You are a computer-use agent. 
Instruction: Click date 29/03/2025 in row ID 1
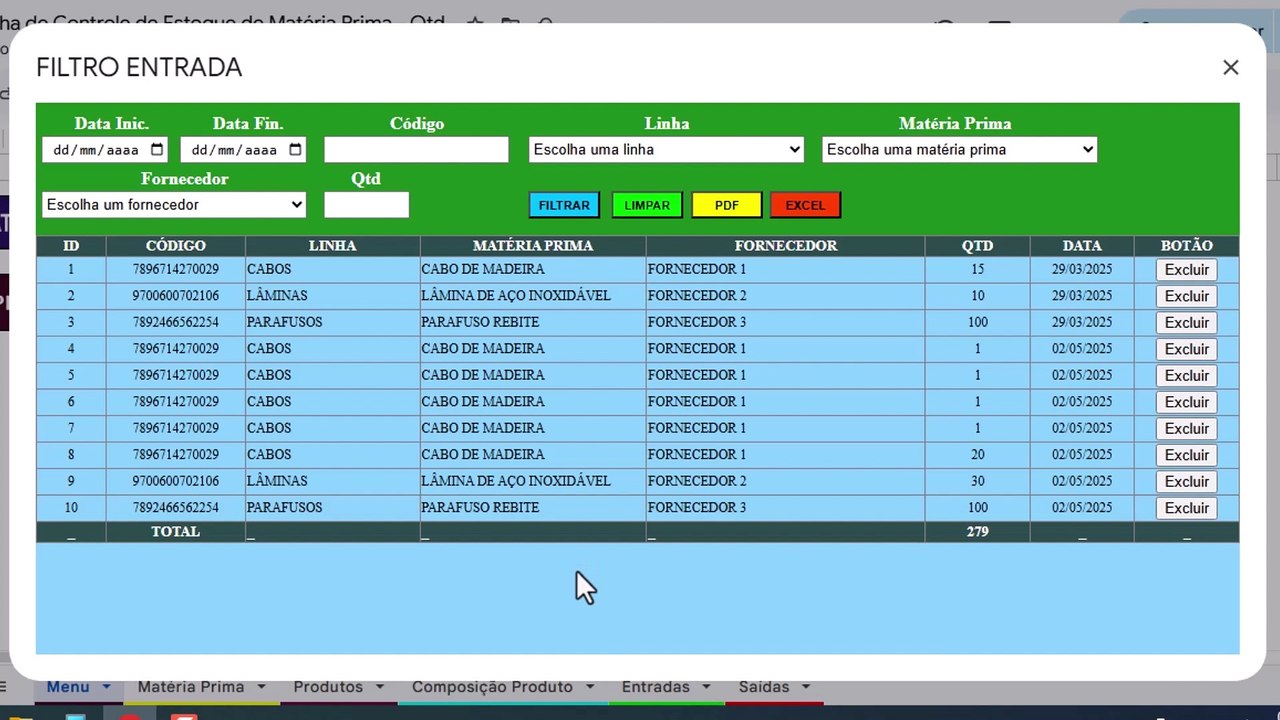click(x=1082, y=270)
